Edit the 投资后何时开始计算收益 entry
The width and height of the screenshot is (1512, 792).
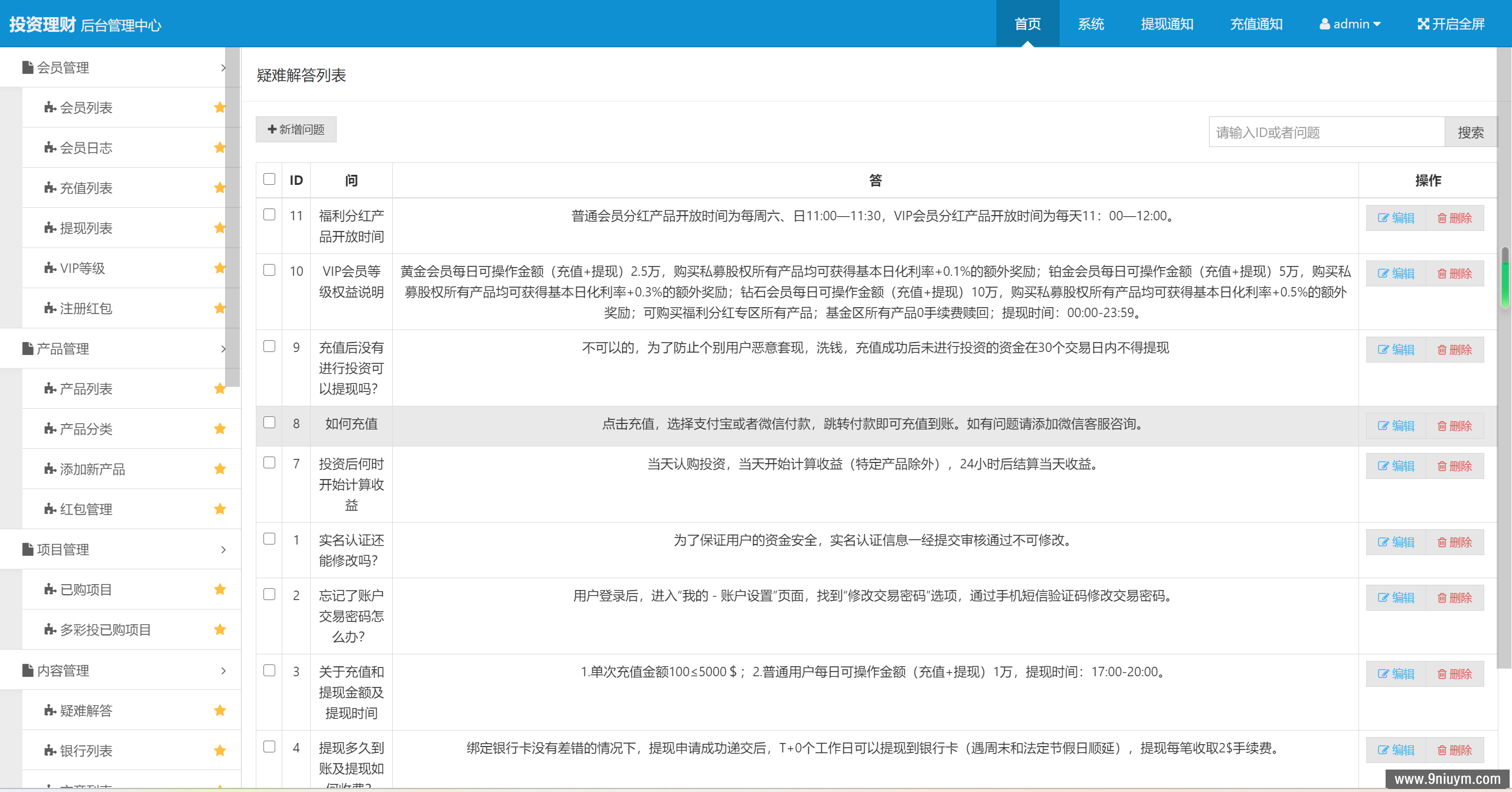(1396, 466)
